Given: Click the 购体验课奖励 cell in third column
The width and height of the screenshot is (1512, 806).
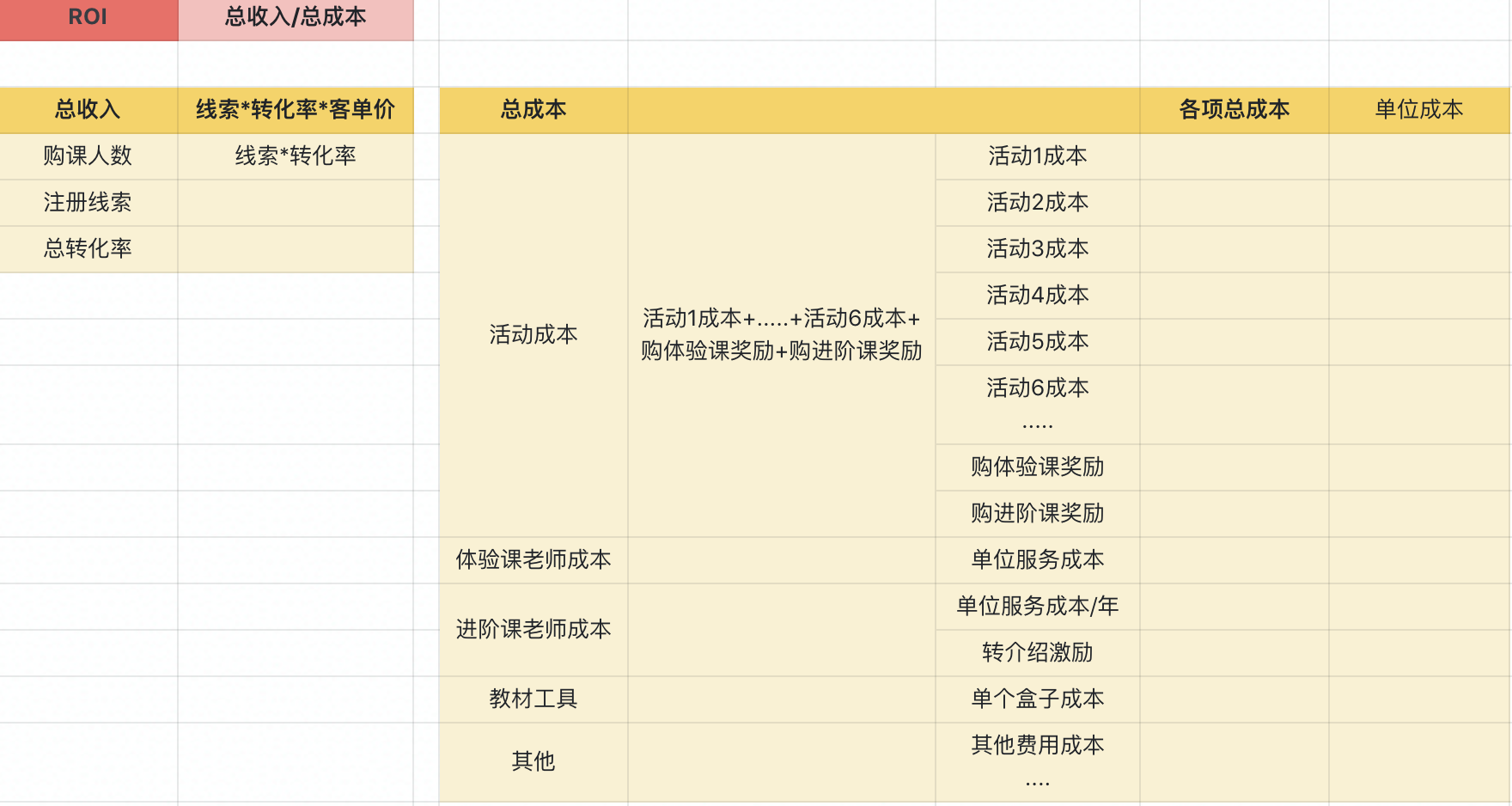Looking at the screenshot, I should [x=1038, y=467].
